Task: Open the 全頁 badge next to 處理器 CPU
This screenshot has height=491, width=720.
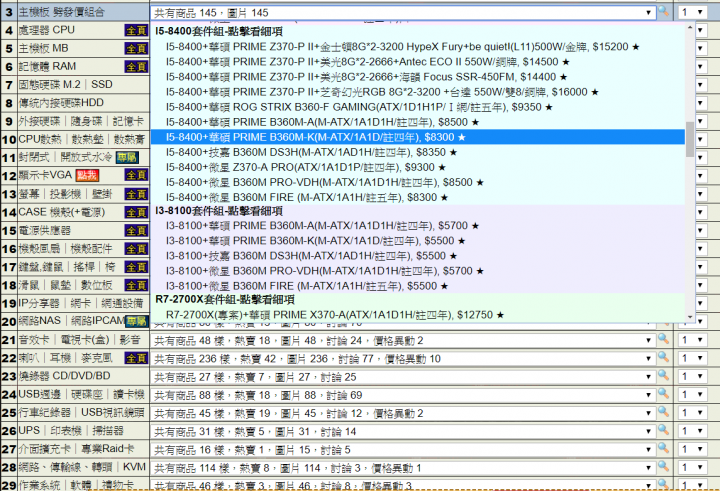Action: click(x=136, y=30)
